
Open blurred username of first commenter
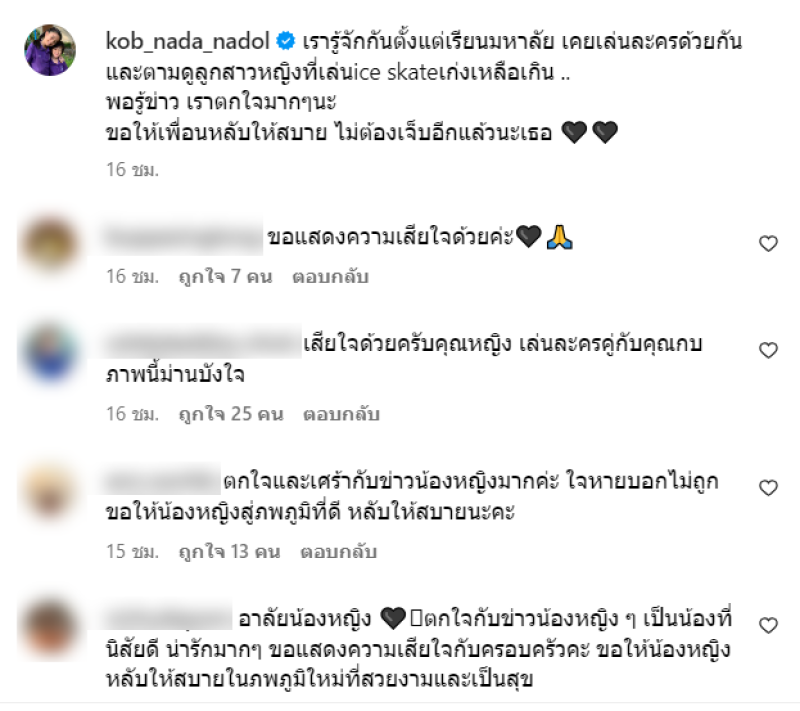[183, 238]
